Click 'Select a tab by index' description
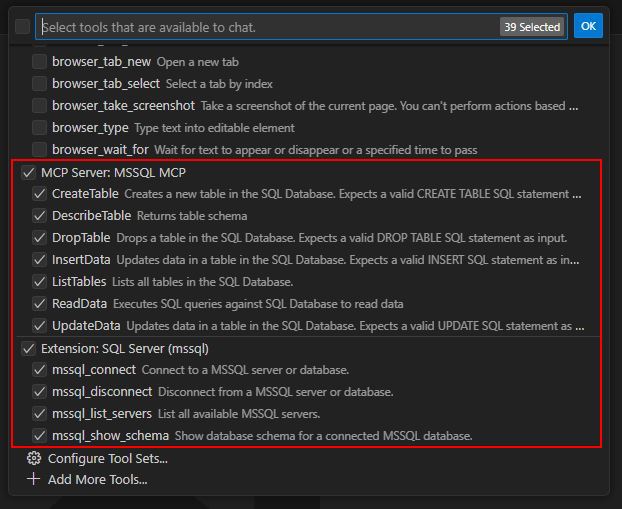 coord(219,84)
